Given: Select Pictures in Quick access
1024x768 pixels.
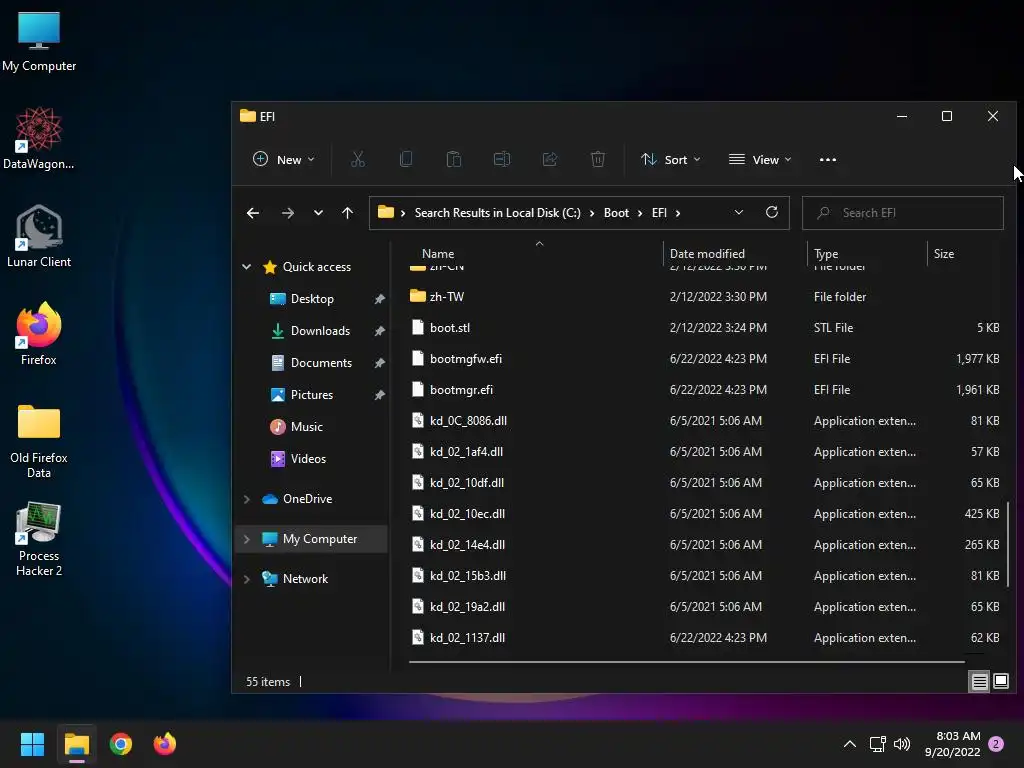Looking at the screenshot, I should pos(312,394).
